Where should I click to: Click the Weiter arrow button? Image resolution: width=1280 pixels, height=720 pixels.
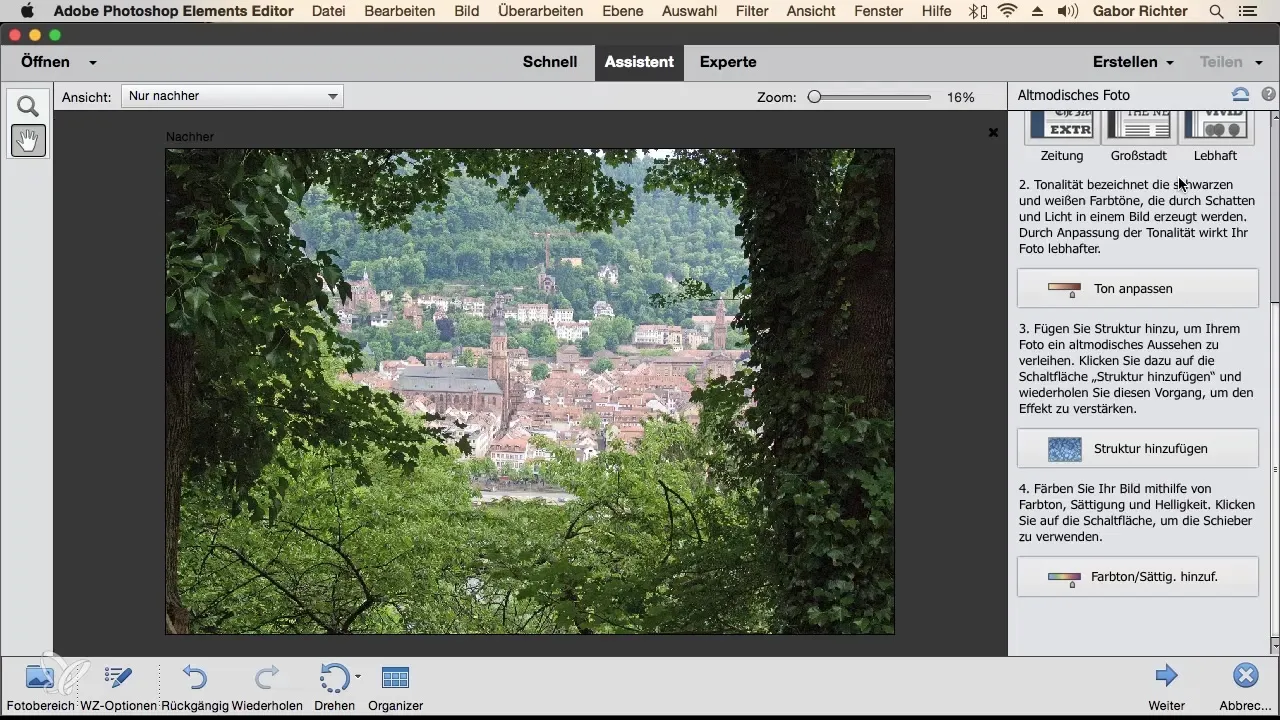1166,676
